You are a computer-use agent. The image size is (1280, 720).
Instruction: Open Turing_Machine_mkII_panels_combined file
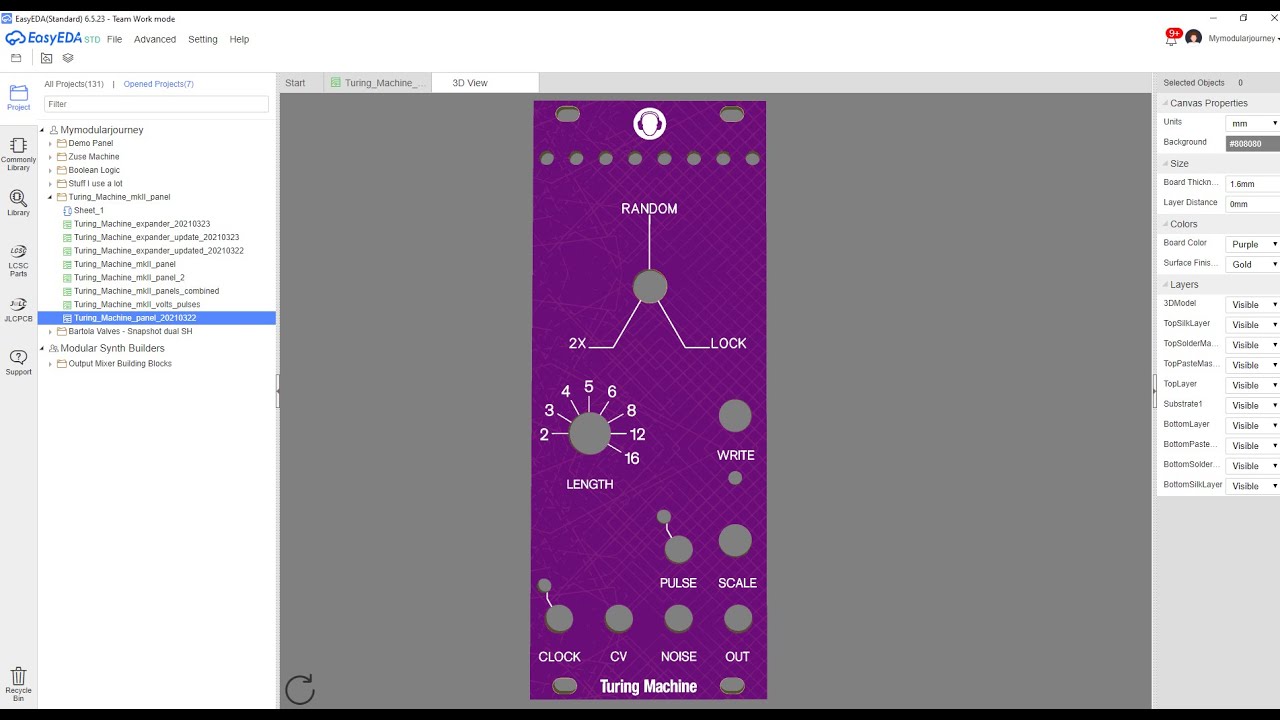(x=146, y=291)
